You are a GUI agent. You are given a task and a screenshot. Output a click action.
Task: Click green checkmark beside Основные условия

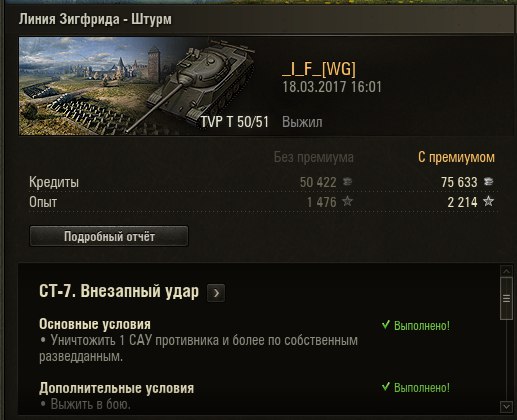pyautogui.click(x=386, y=325)
